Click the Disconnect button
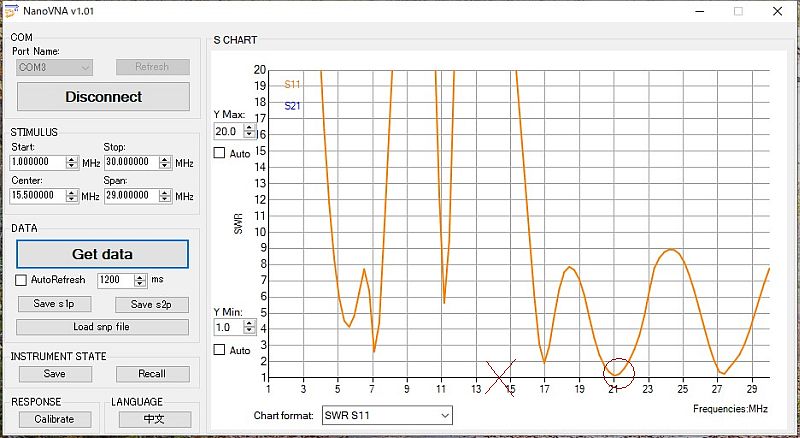The height and width of the screenshot is (438, 800). pos(103,97)
